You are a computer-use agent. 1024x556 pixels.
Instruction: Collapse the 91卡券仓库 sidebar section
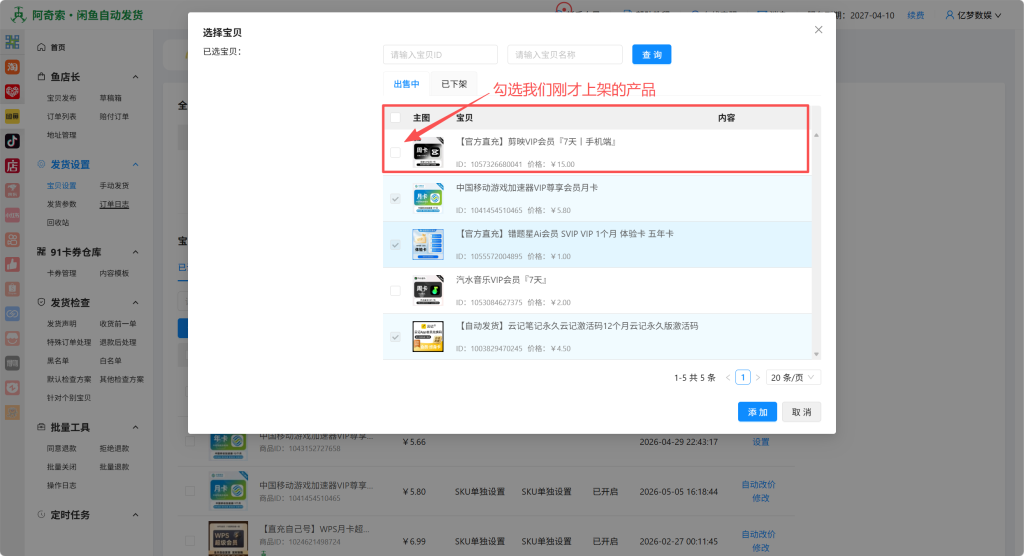135,252
